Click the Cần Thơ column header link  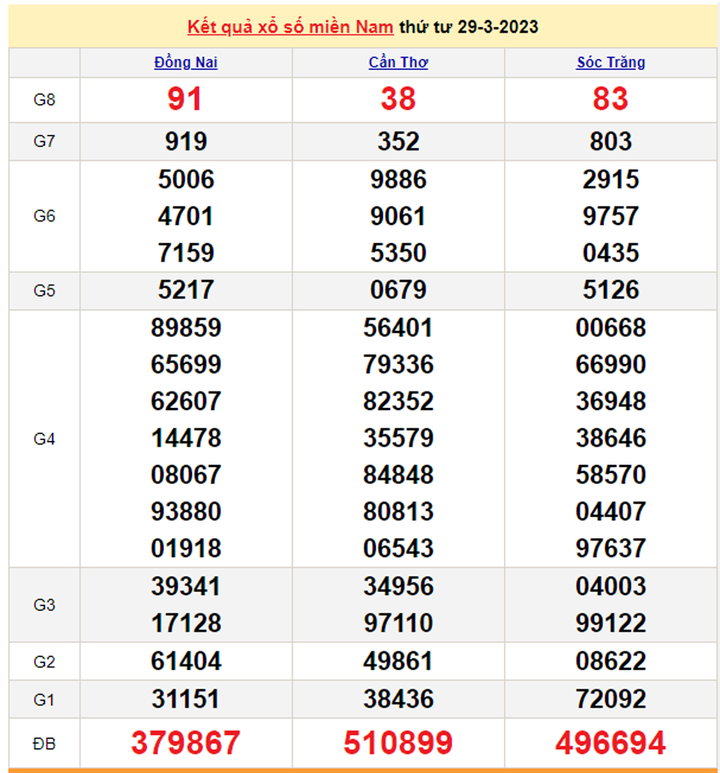pos(398,62)
